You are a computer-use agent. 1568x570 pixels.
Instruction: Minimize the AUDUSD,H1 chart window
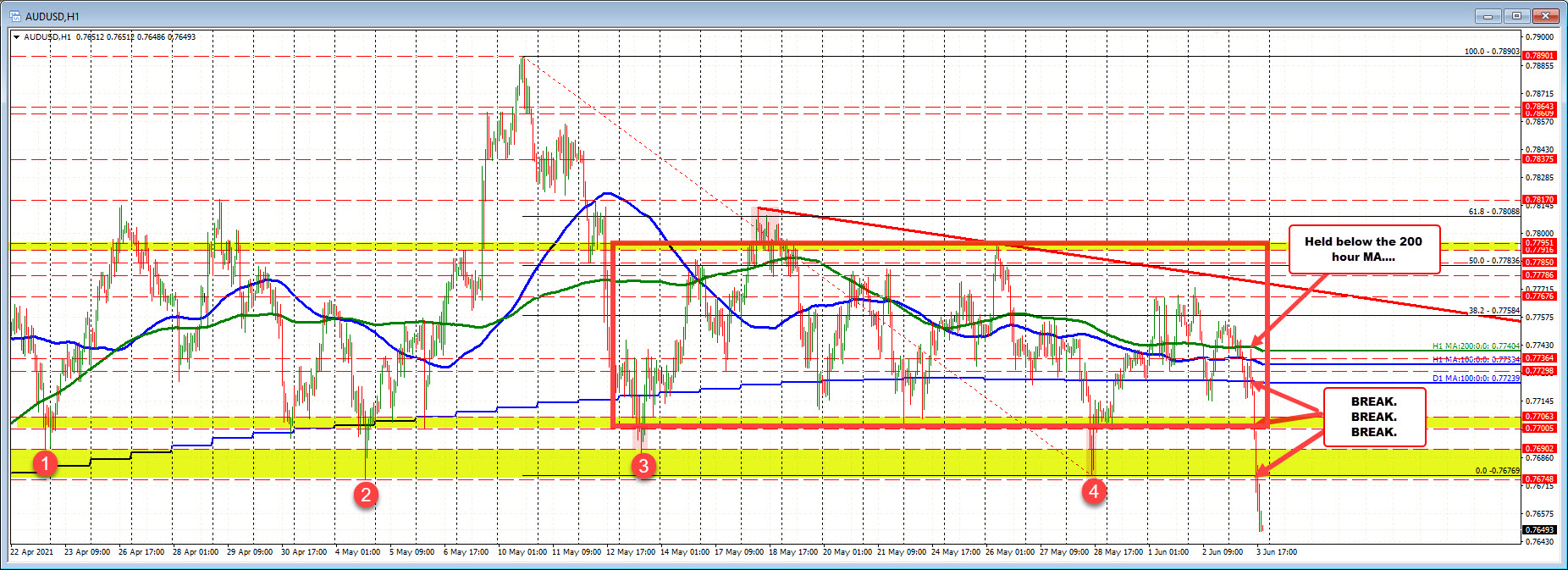pyautogui.click(x=1488, y=16)
